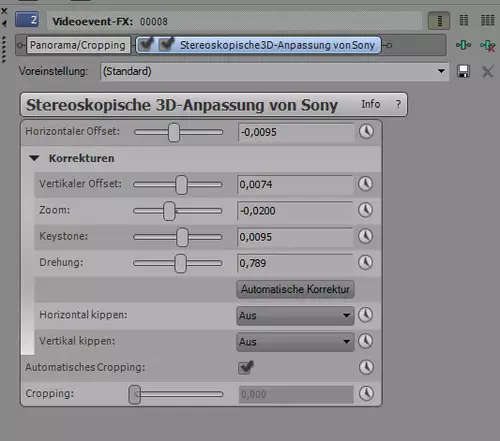Click the Zoom value field -0,0200

(295, 211)
